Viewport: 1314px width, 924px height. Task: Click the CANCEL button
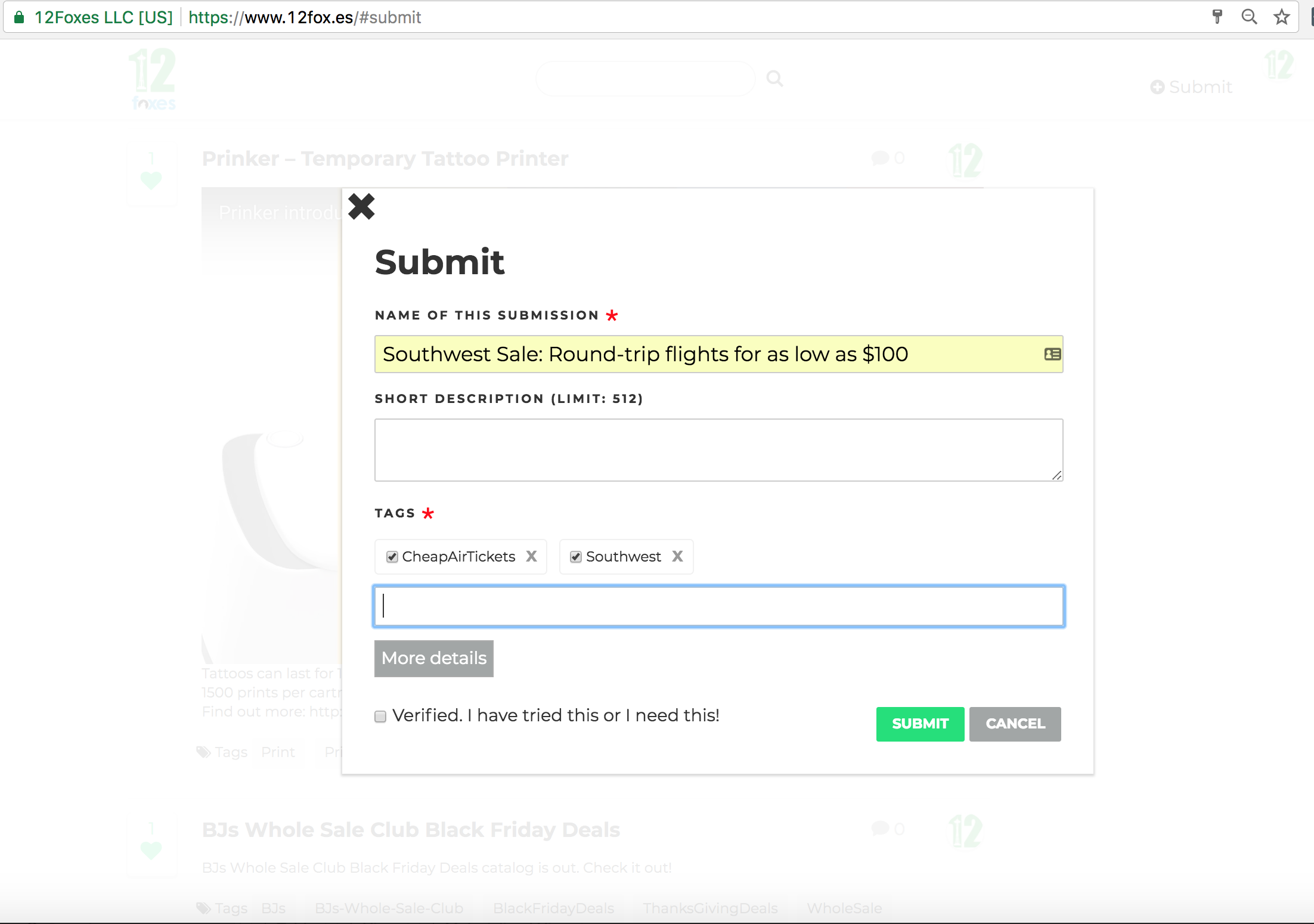pyautogui.click(x=1015, y=724)
